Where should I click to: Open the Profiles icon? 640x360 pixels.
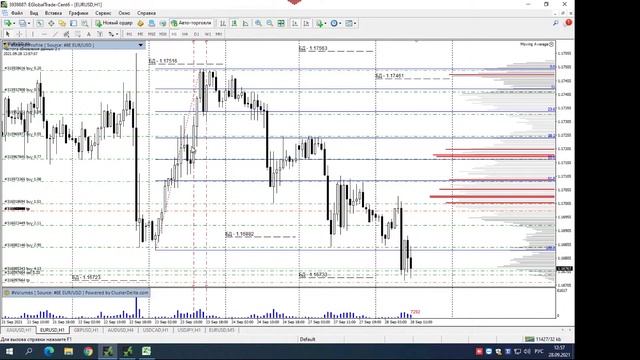pos(22,23)
